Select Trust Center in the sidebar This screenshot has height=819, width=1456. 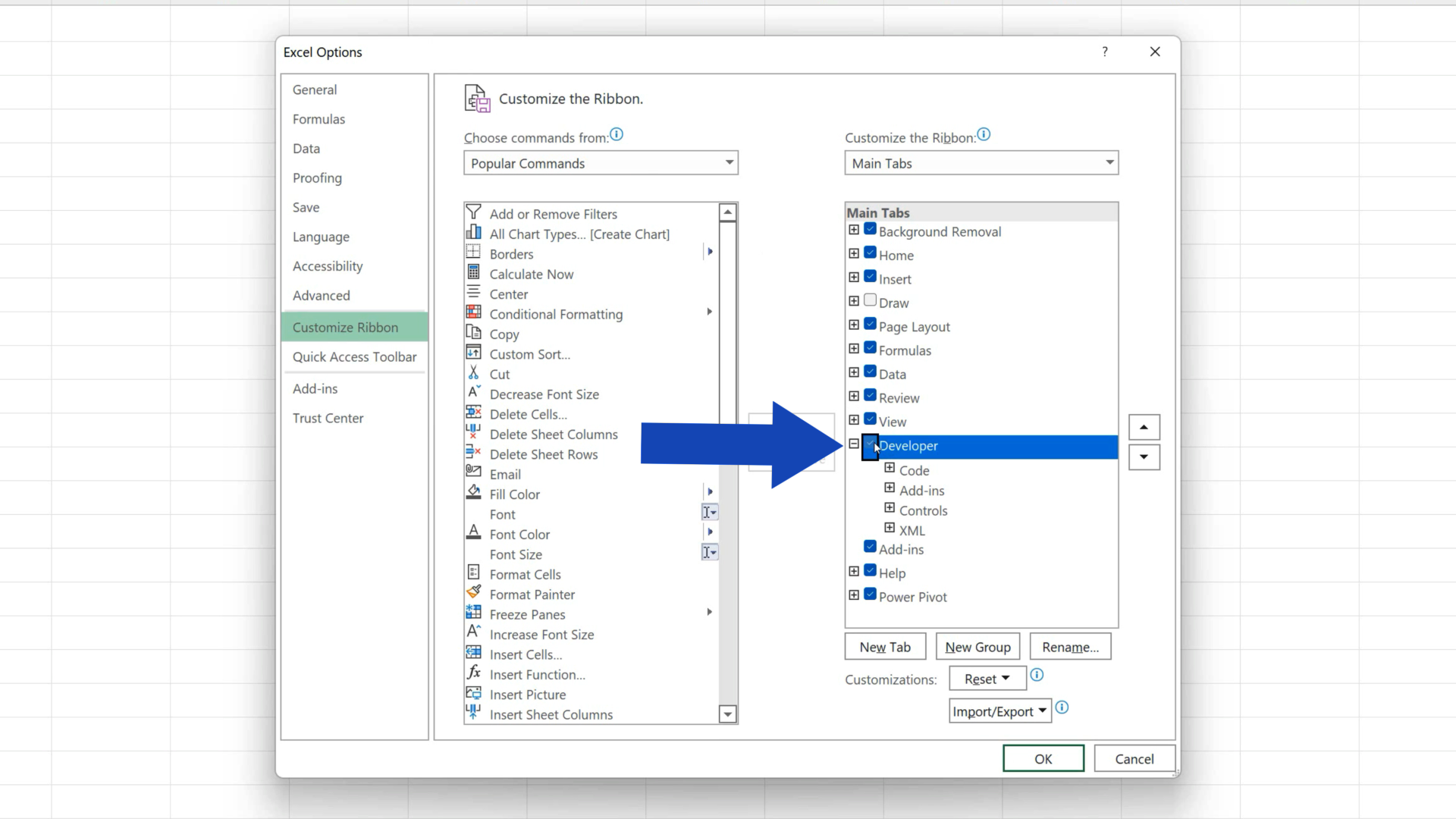328,417
